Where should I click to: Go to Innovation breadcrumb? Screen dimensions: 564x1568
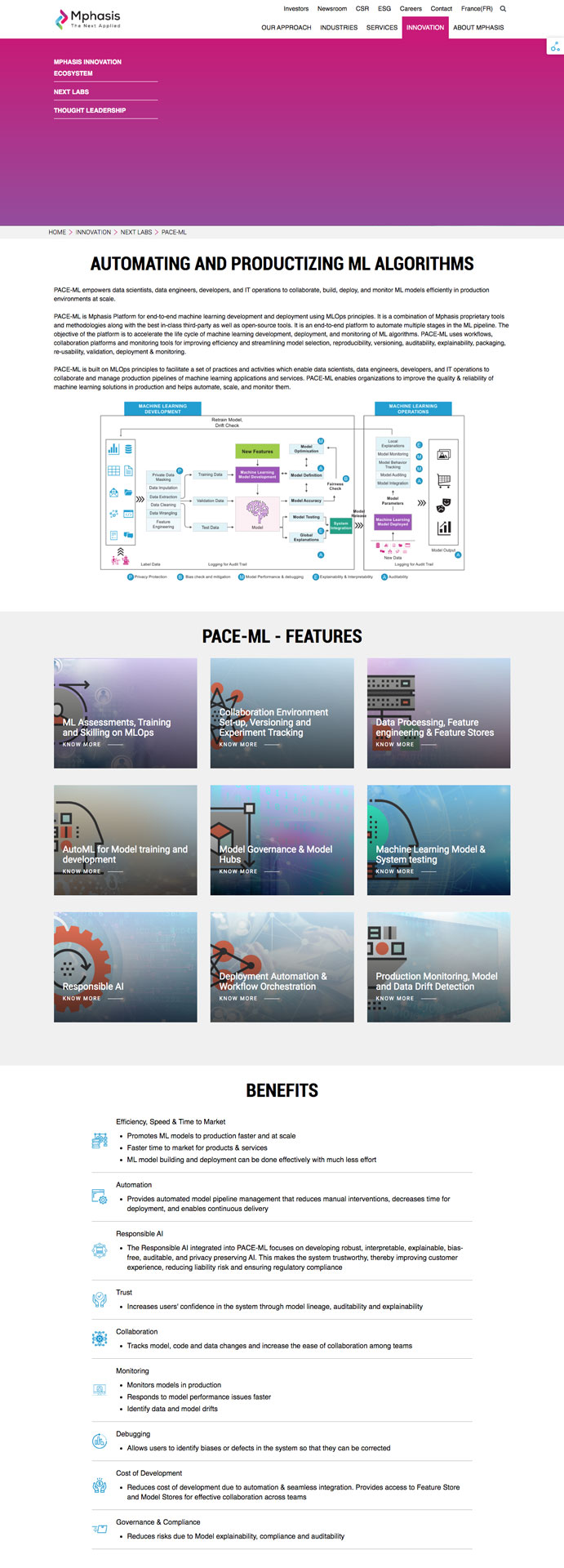pyautogui.click(x=93, y=232)
